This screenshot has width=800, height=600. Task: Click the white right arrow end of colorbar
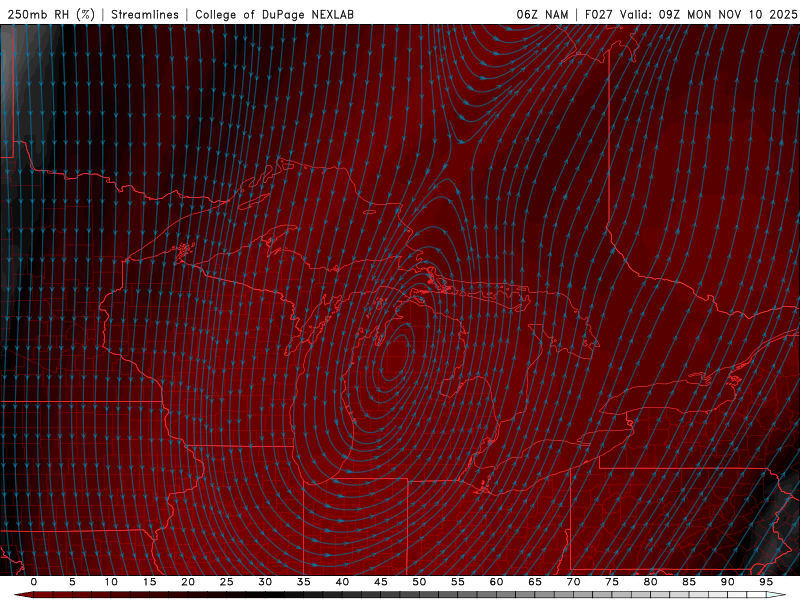tap(777, 595)
